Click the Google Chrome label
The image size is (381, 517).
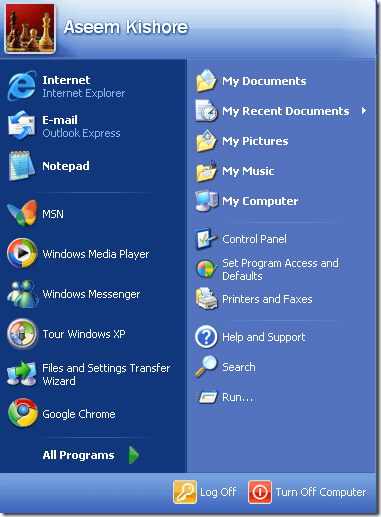[x=79, y=414]
